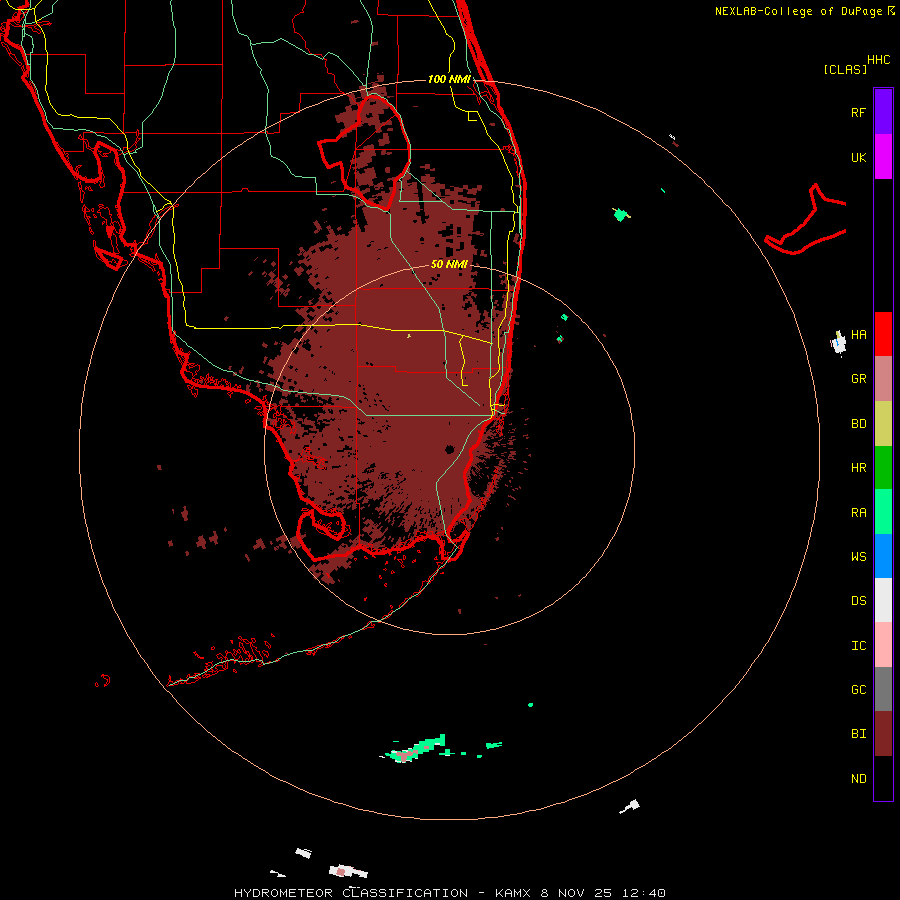Click the dark green HR legend swatch
Image resolution: width=900 pixels, height=900 pixels.
[883, 467]
